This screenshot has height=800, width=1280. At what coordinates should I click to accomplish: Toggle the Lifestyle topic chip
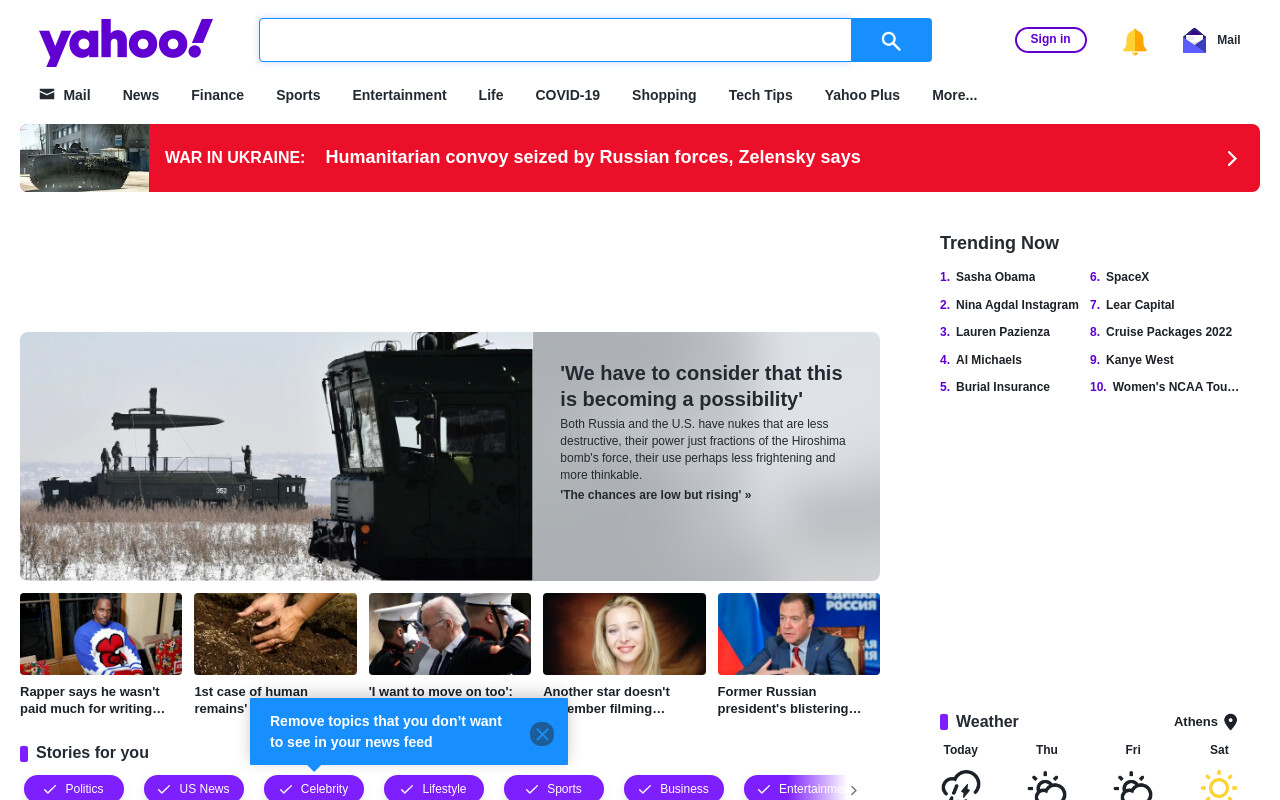coord(434,788)
